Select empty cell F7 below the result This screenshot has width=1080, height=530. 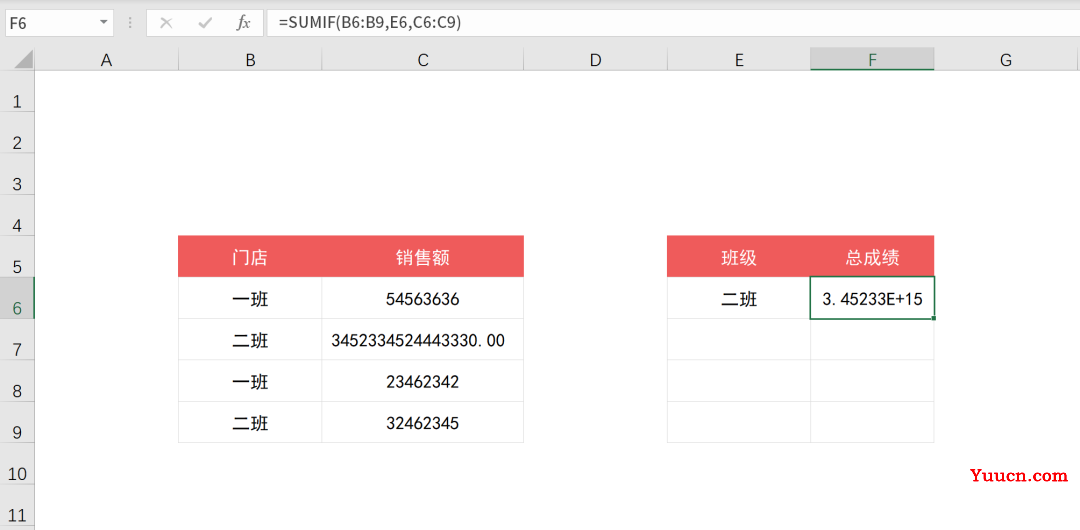pos(872,340)
